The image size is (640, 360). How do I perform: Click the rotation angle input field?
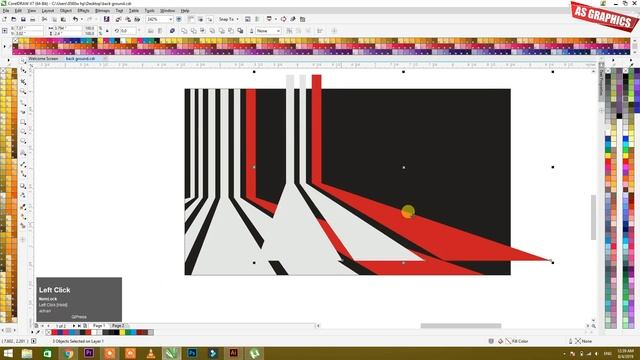coord(128,31)
